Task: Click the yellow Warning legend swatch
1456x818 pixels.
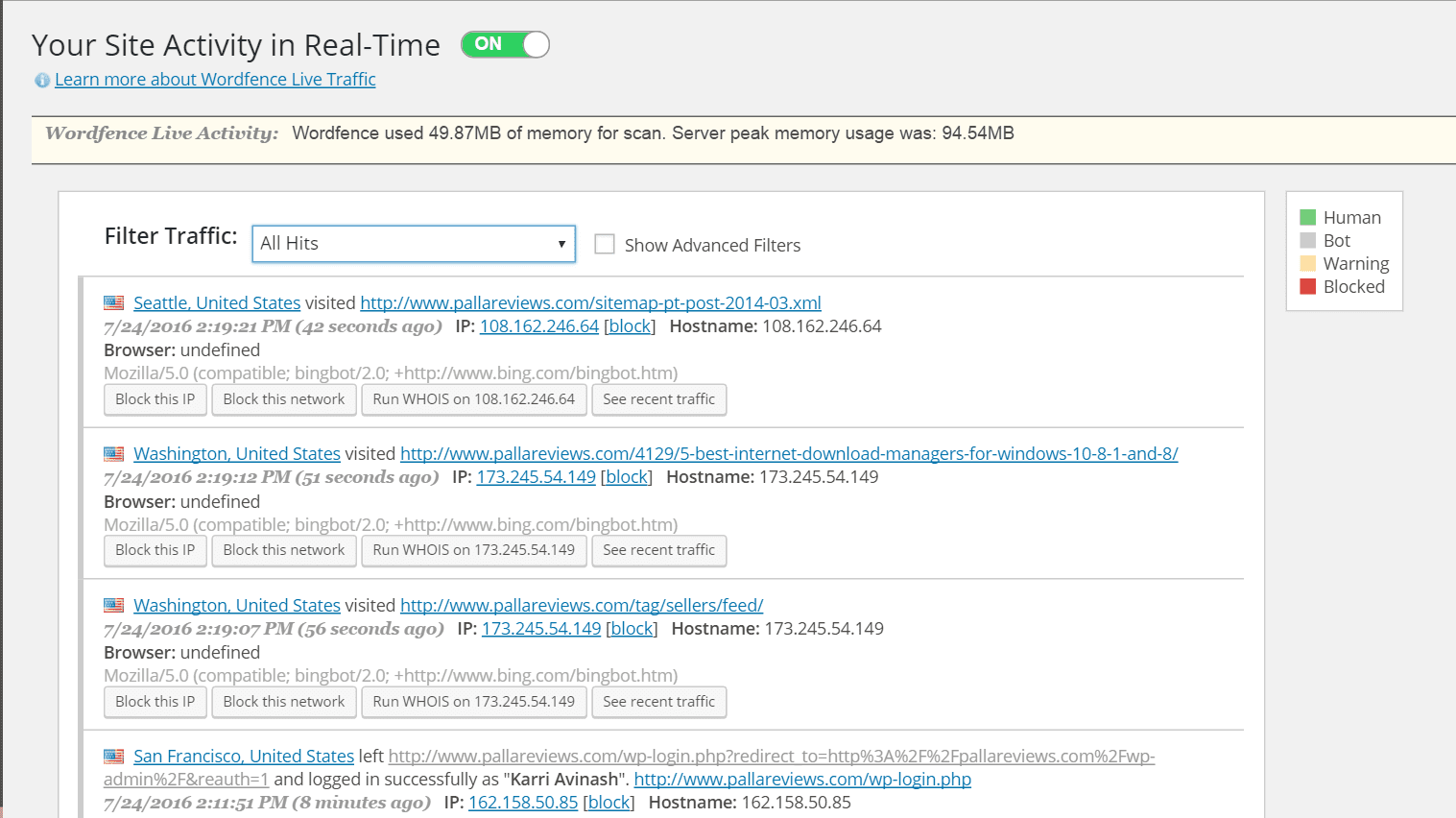Action: pyautogui.click(x=1307, y=264)
